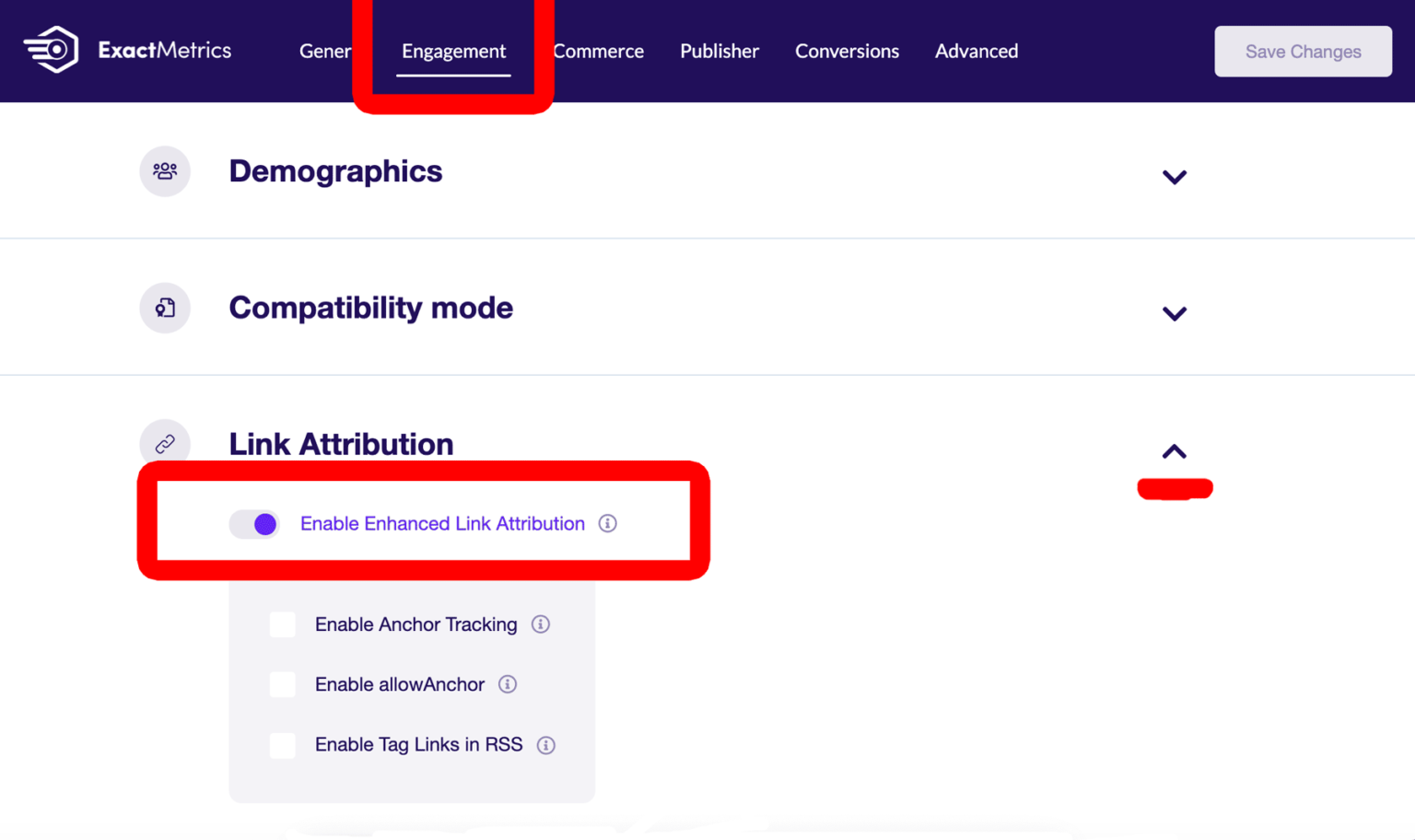Click the Demographics people icon
1415x840 pixels.
(x=164, y=170)
